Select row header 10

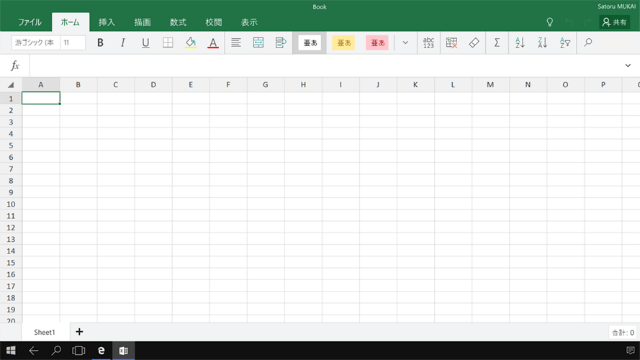(11, 204)
